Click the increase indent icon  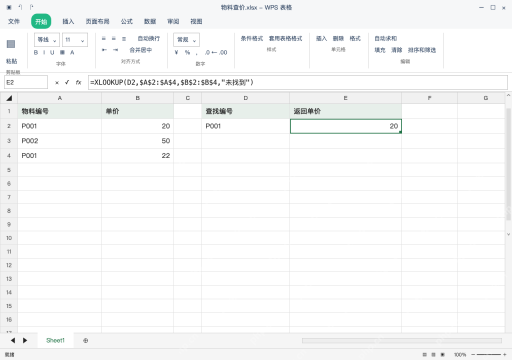pos(115,50)
